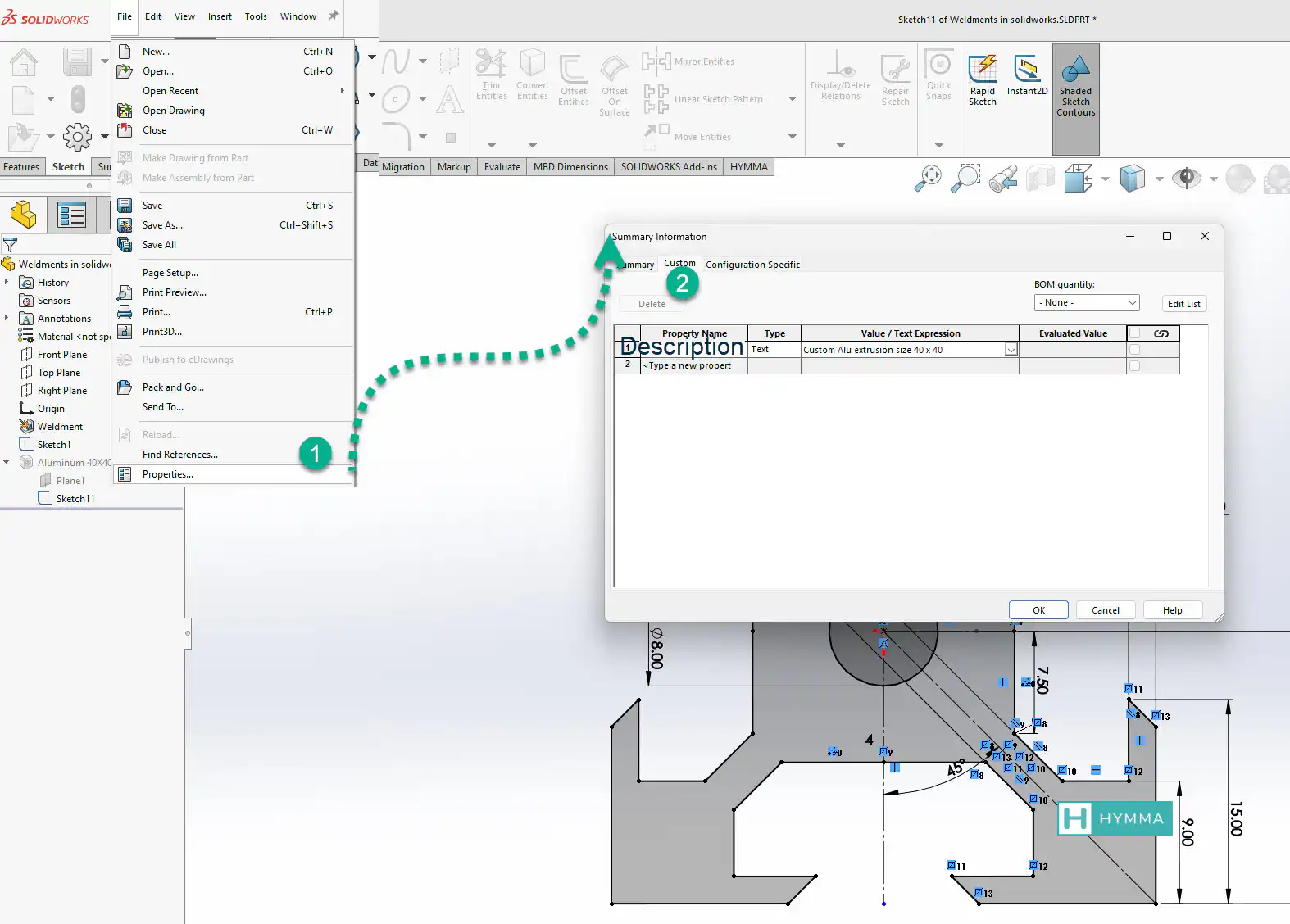Click the Zoom to Area icon

[966, 178]
